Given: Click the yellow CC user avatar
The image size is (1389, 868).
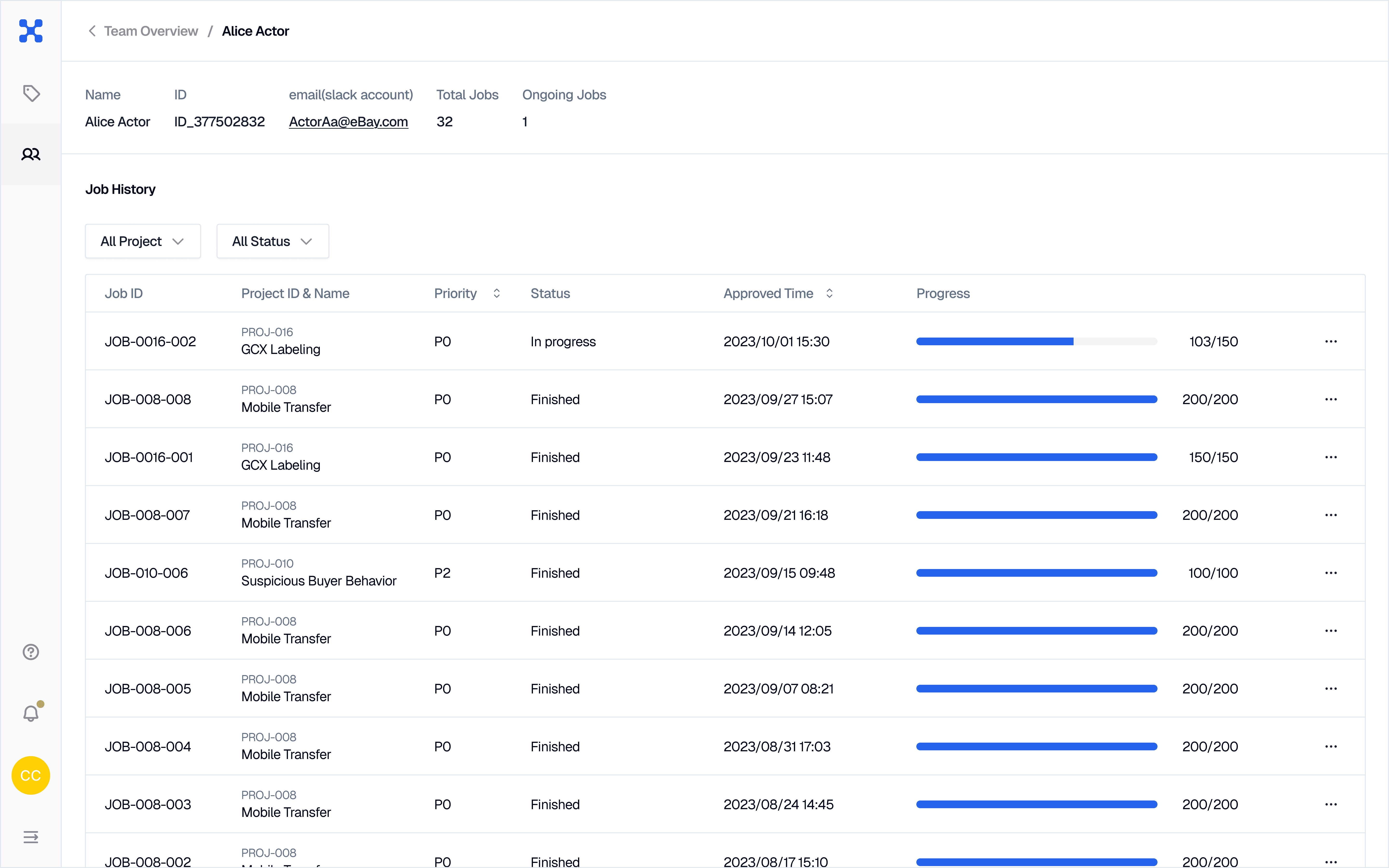Looking at the screenshot, I should (31, 776).
